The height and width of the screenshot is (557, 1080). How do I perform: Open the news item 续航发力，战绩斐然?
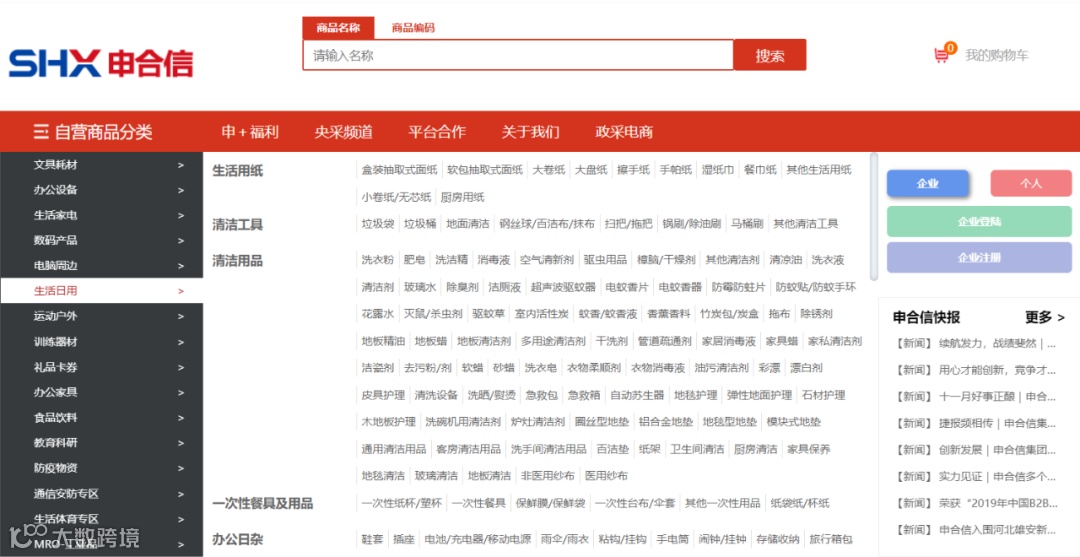[975, 343]
